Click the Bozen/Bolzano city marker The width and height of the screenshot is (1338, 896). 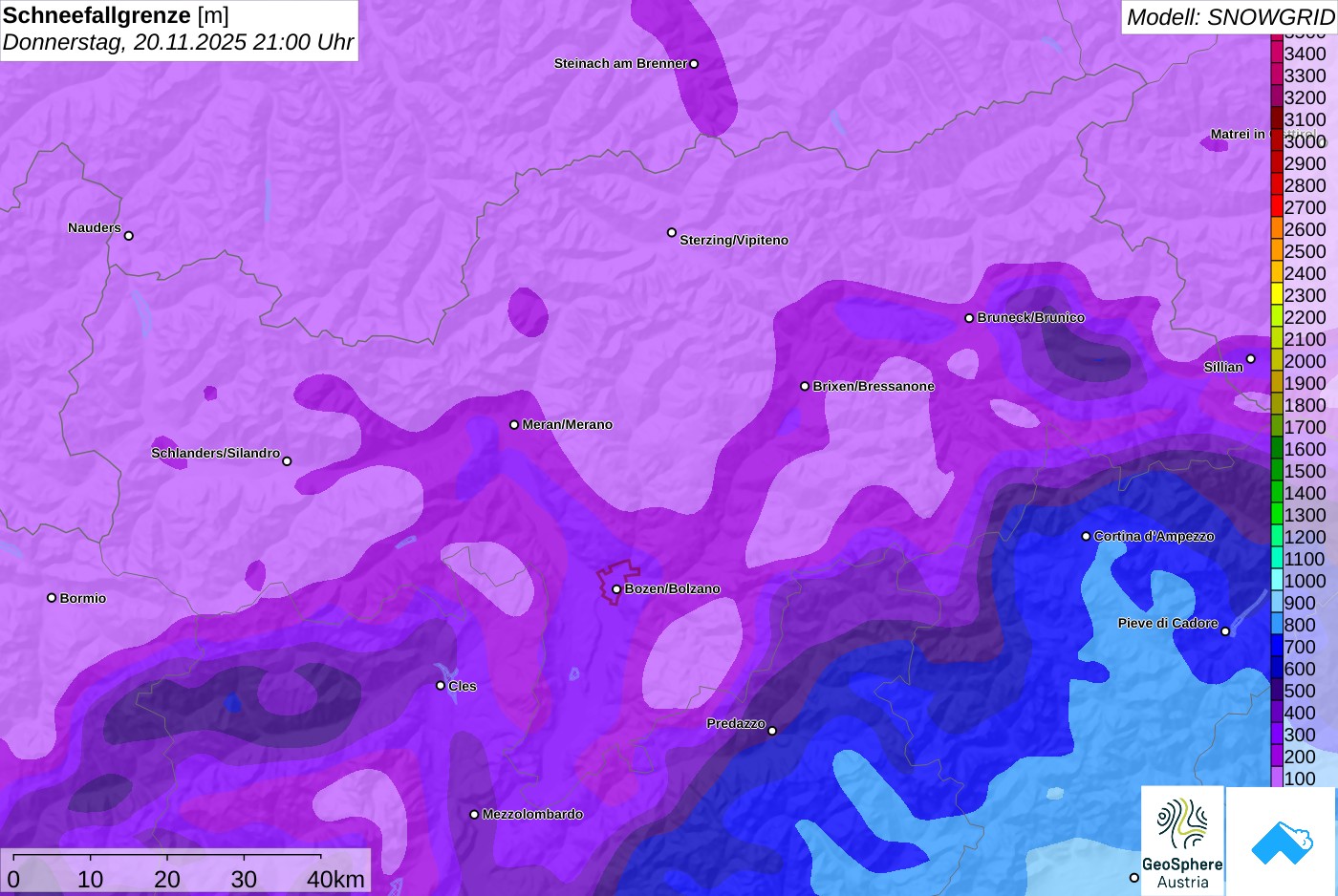tap(616, 589)
